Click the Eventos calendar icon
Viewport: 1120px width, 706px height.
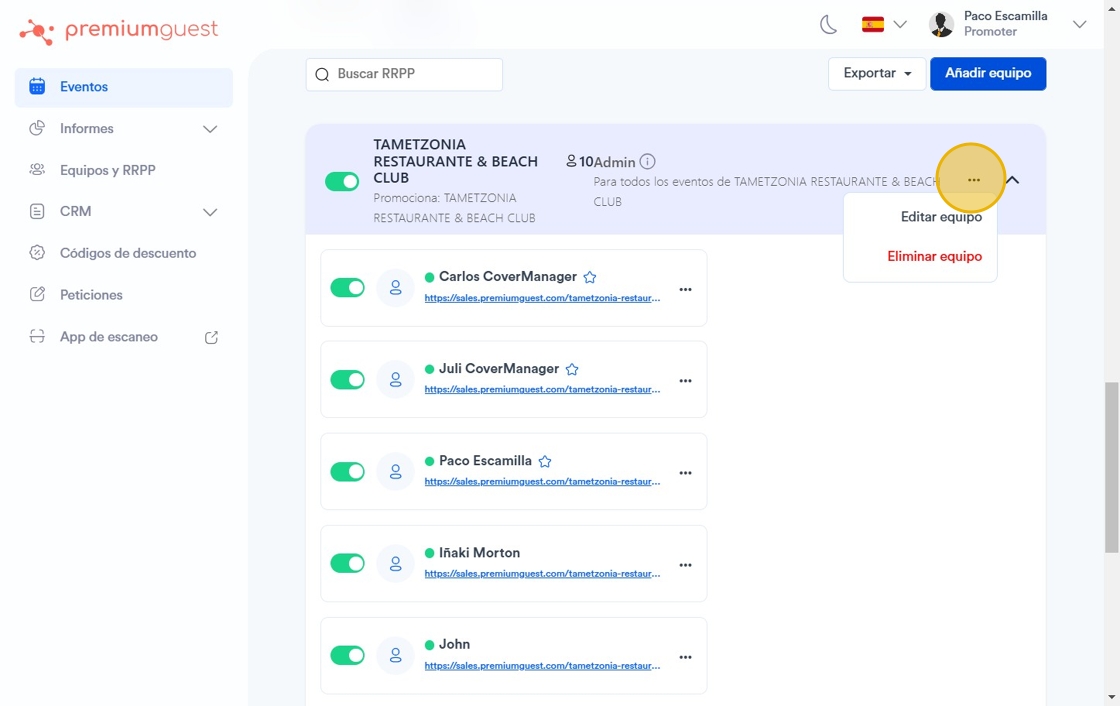pyautogui.click(x=37, y=86)
